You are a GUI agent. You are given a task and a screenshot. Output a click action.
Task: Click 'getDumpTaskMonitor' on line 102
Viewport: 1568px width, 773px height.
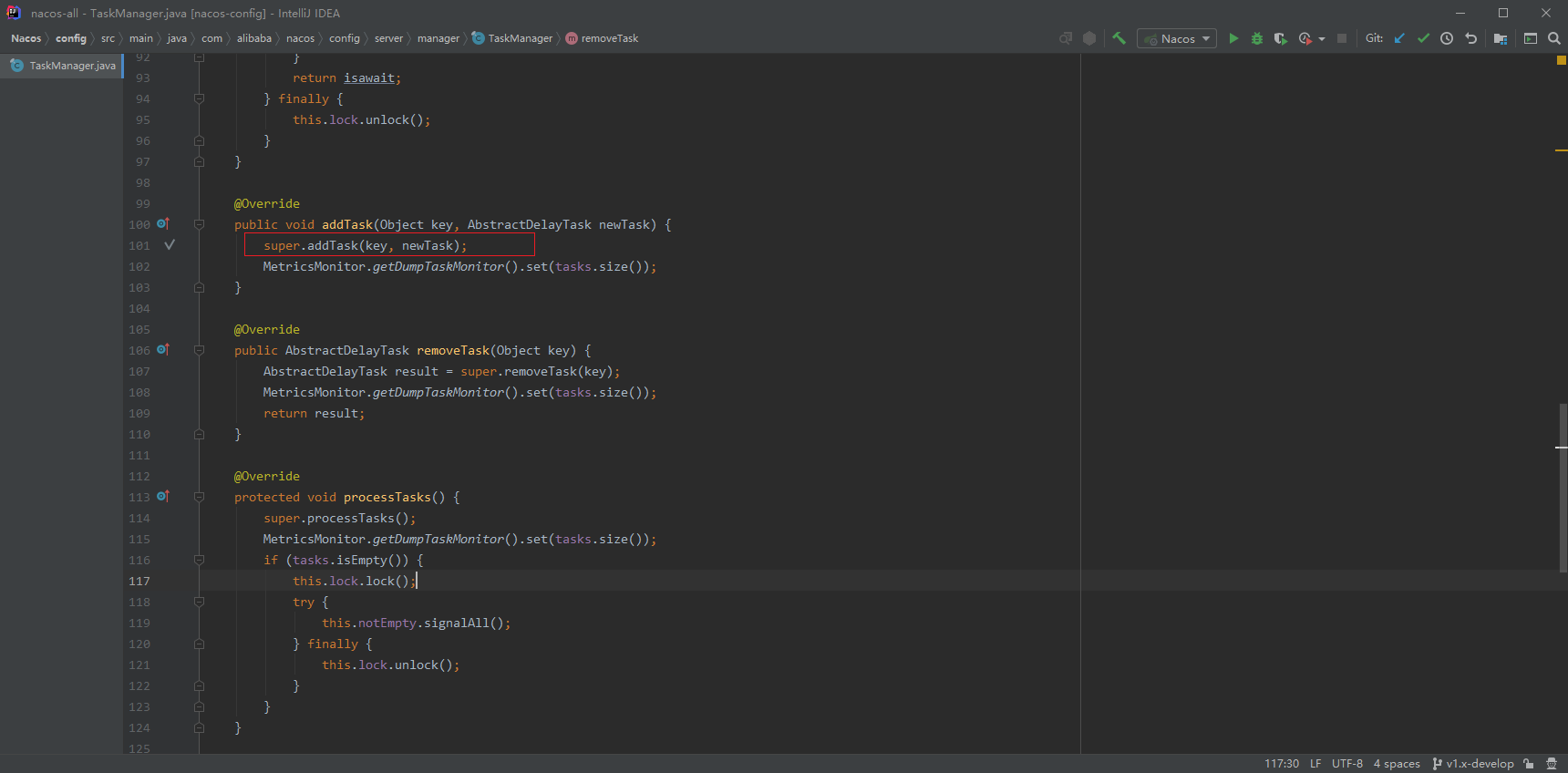pos(438,266)
